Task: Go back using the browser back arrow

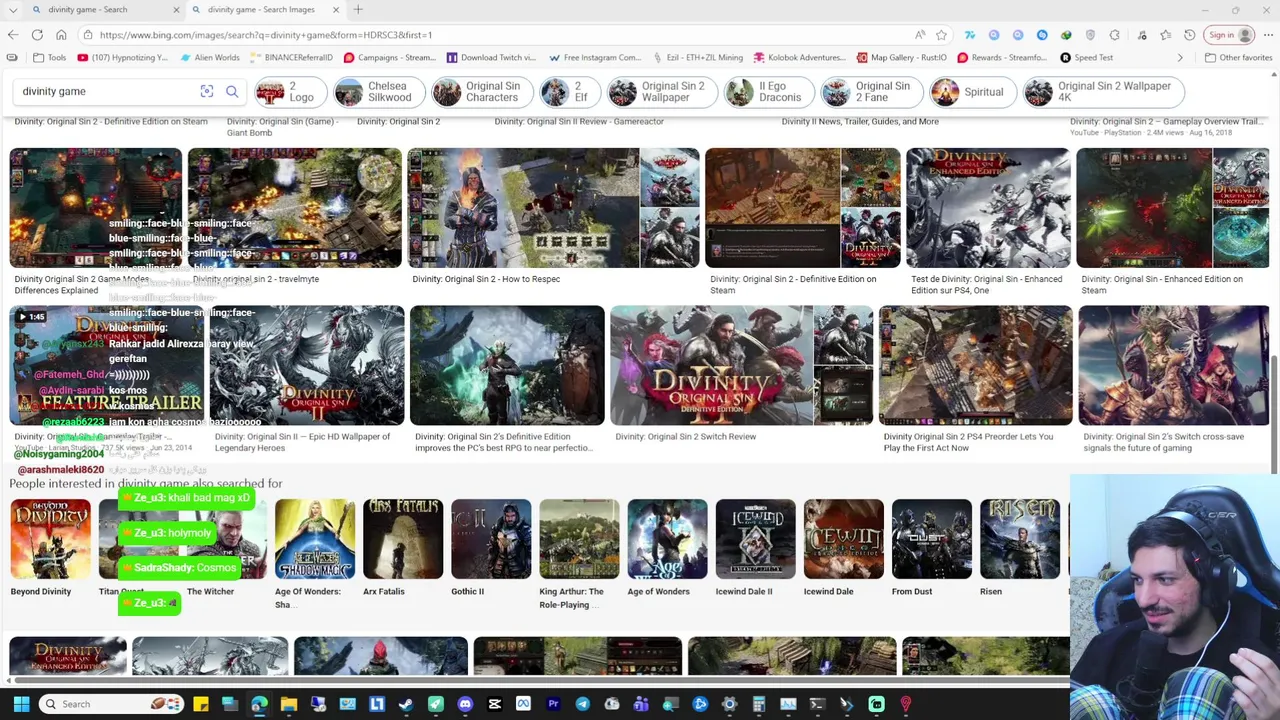Action: (13, 35)
